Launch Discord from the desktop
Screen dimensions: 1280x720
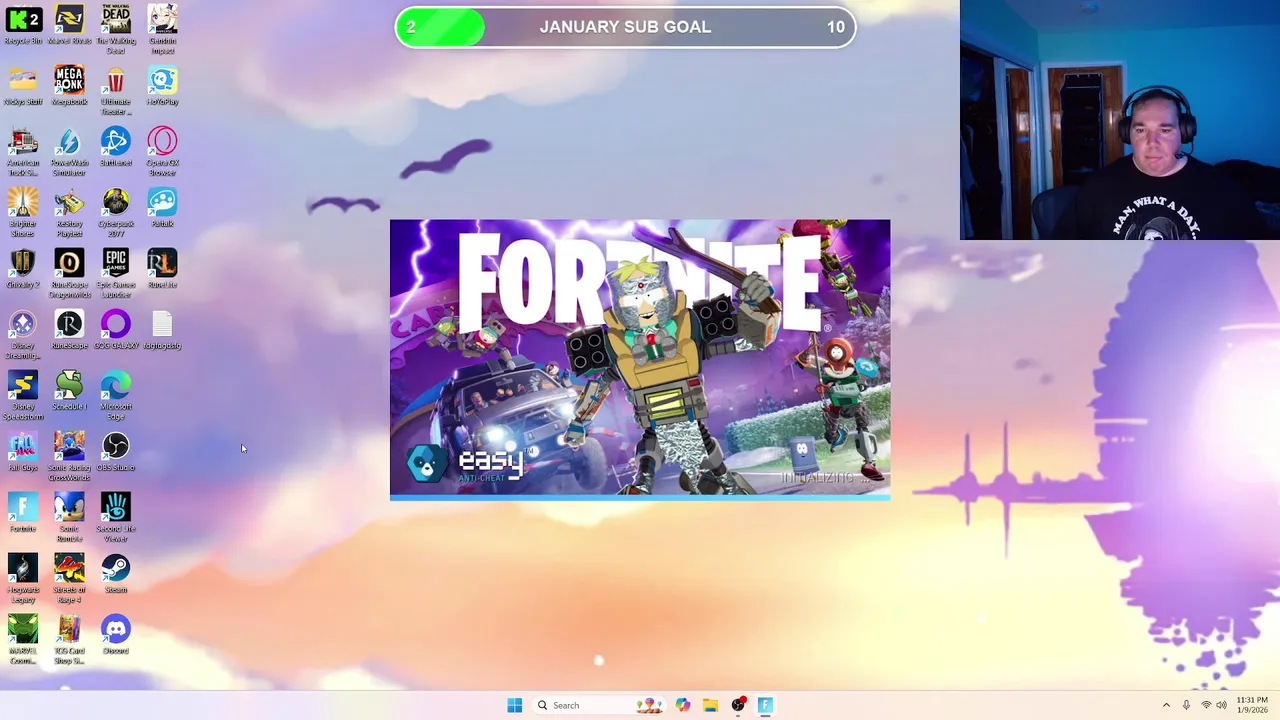(x=116, y=636)
